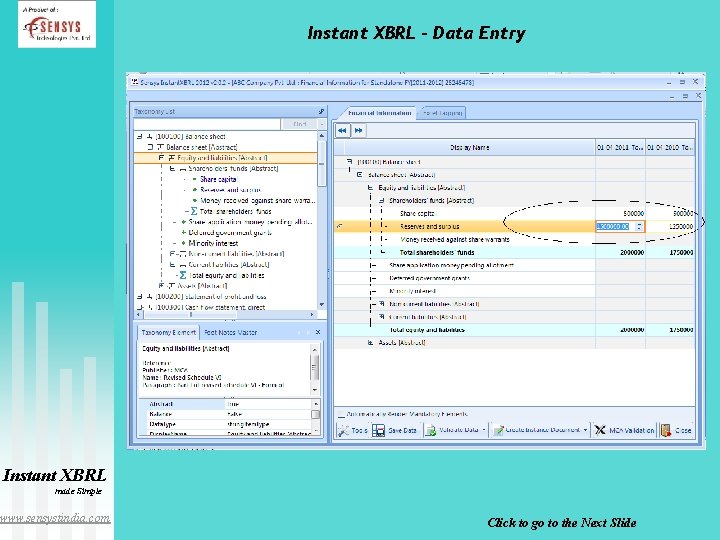Click 'Click to go to the Next Slide' link
Image resolution: width=720 pixels, height=540 pixels.
(x=562, y=523)
